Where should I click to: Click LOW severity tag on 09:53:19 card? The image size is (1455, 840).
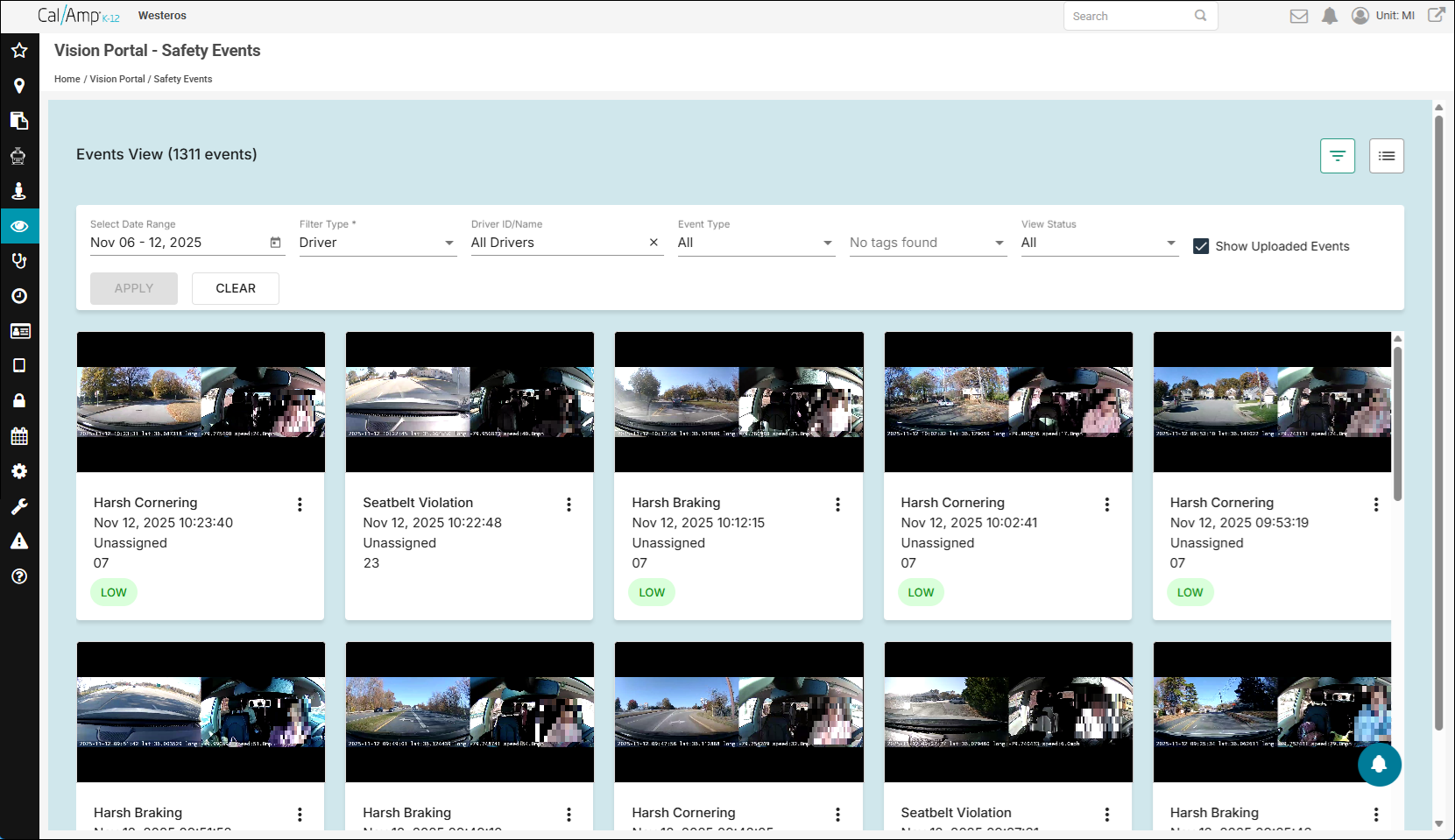[x=1190, y=592]
